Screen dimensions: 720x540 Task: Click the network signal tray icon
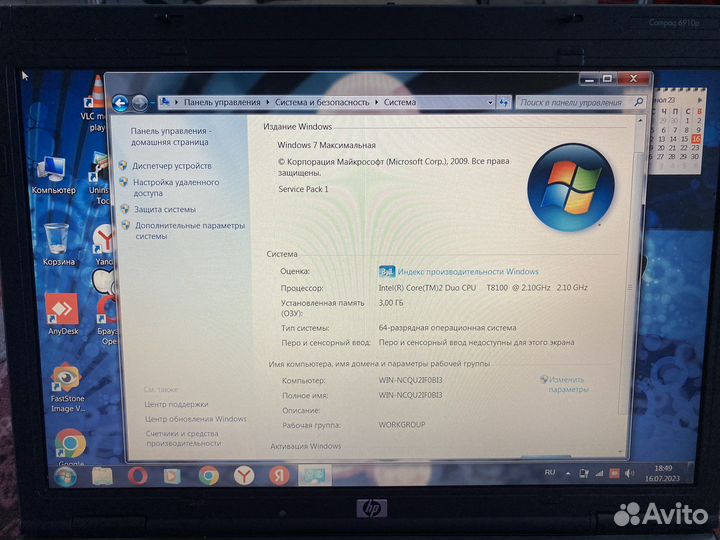[599, 473]
